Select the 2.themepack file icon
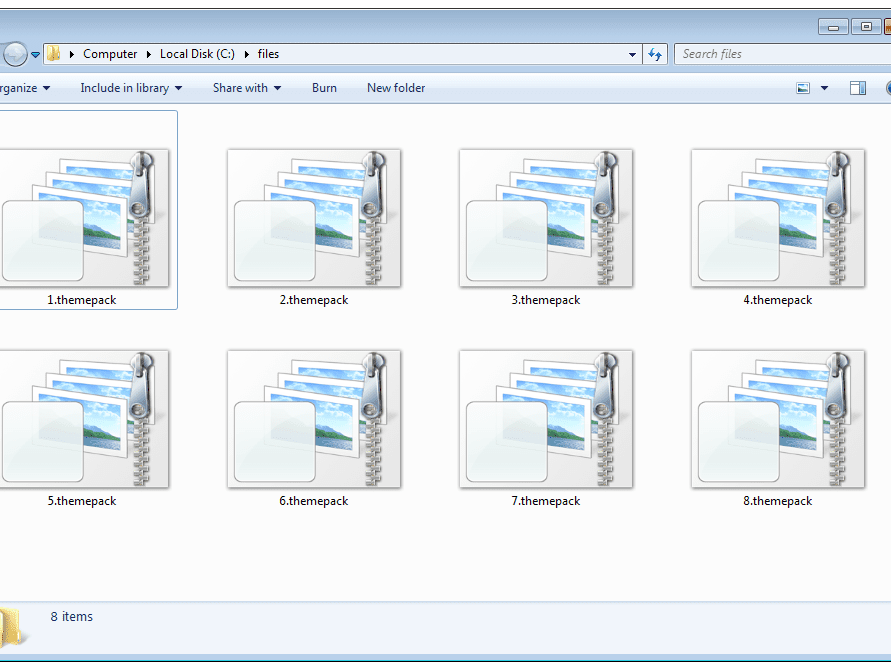This screenshot has height=668, width=891. pyautogui.click(x=314, y=218)
